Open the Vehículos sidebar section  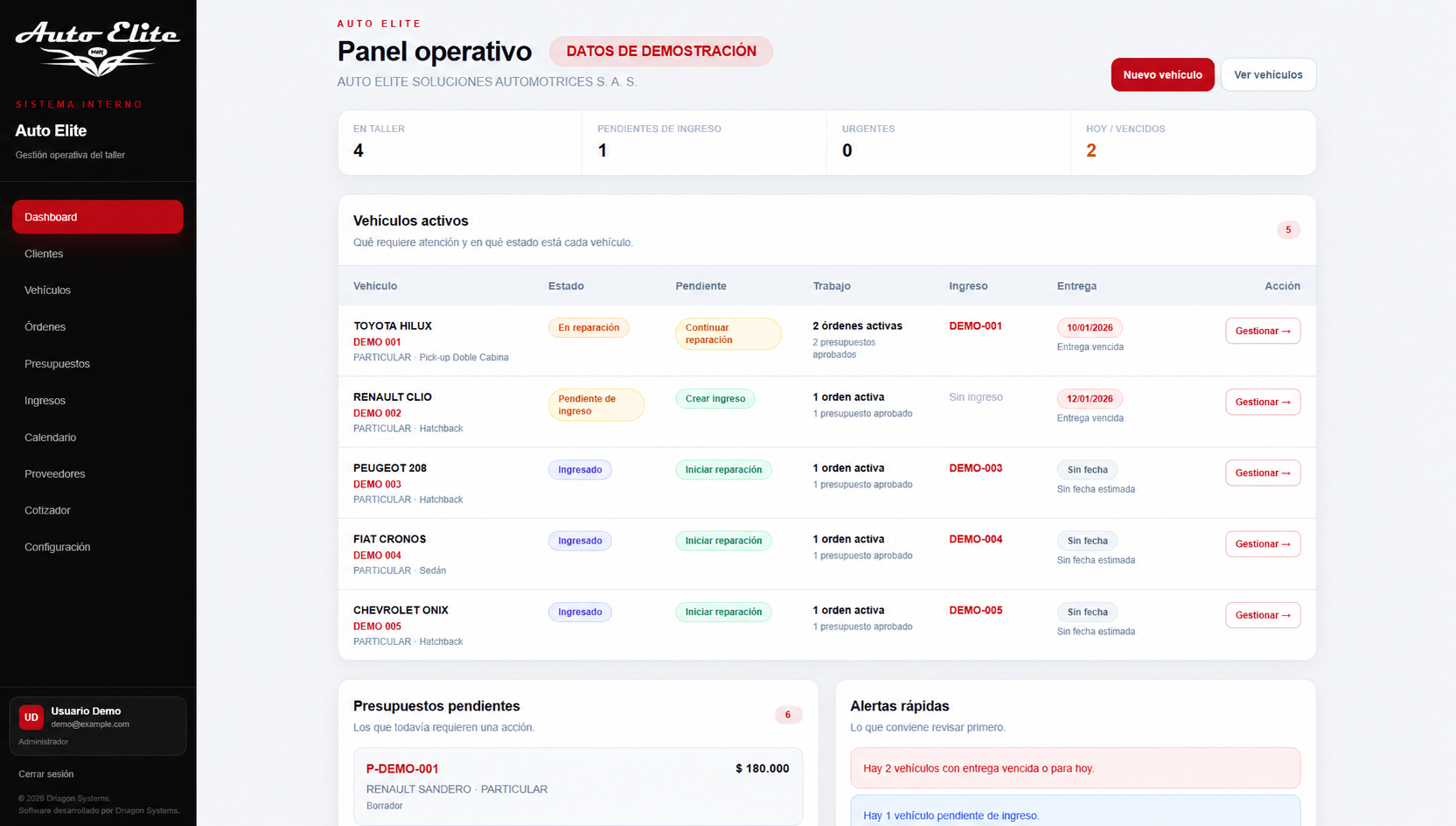(x=47, y=290)
